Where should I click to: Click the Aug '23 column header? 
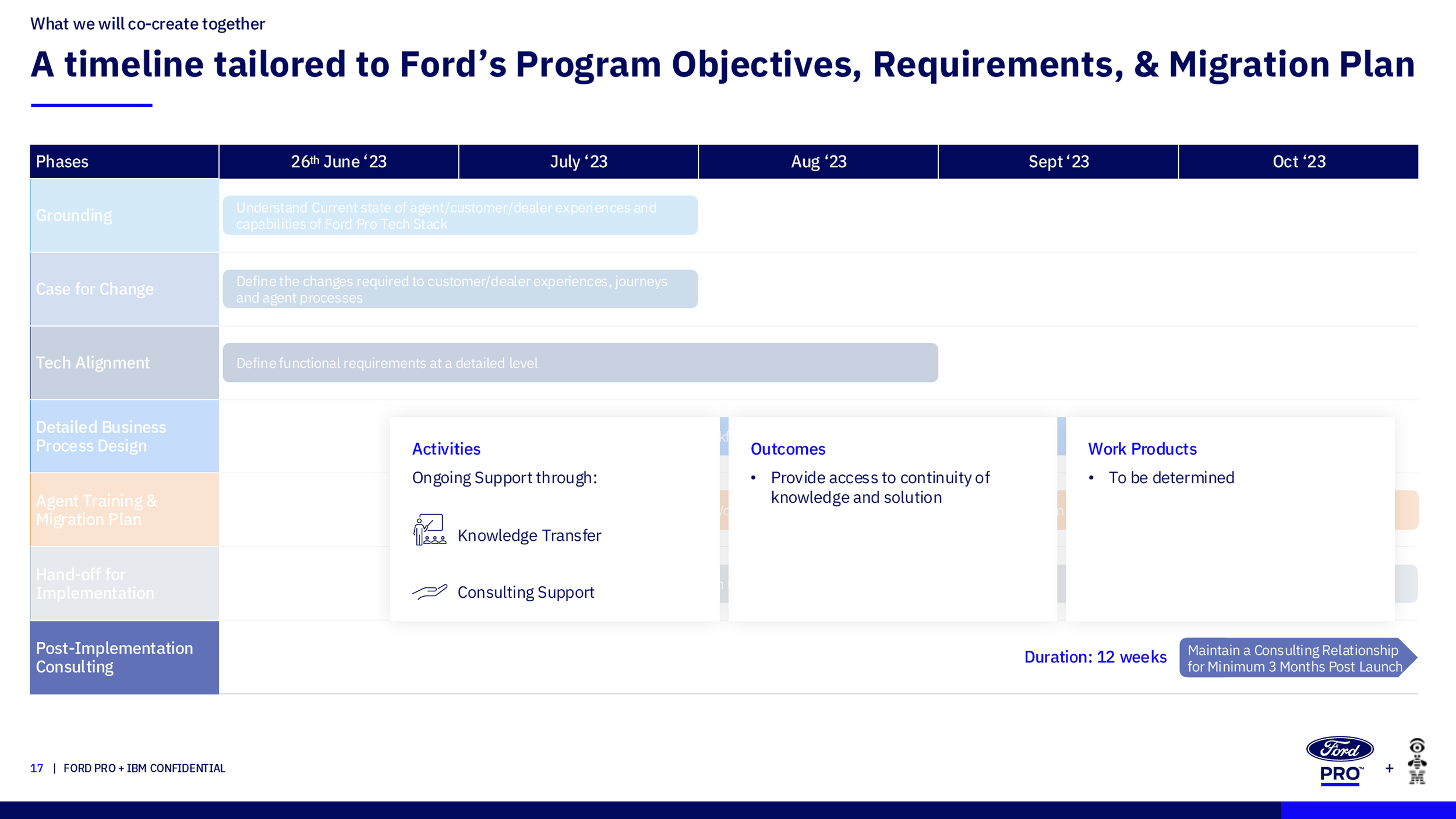click(818, 161)
